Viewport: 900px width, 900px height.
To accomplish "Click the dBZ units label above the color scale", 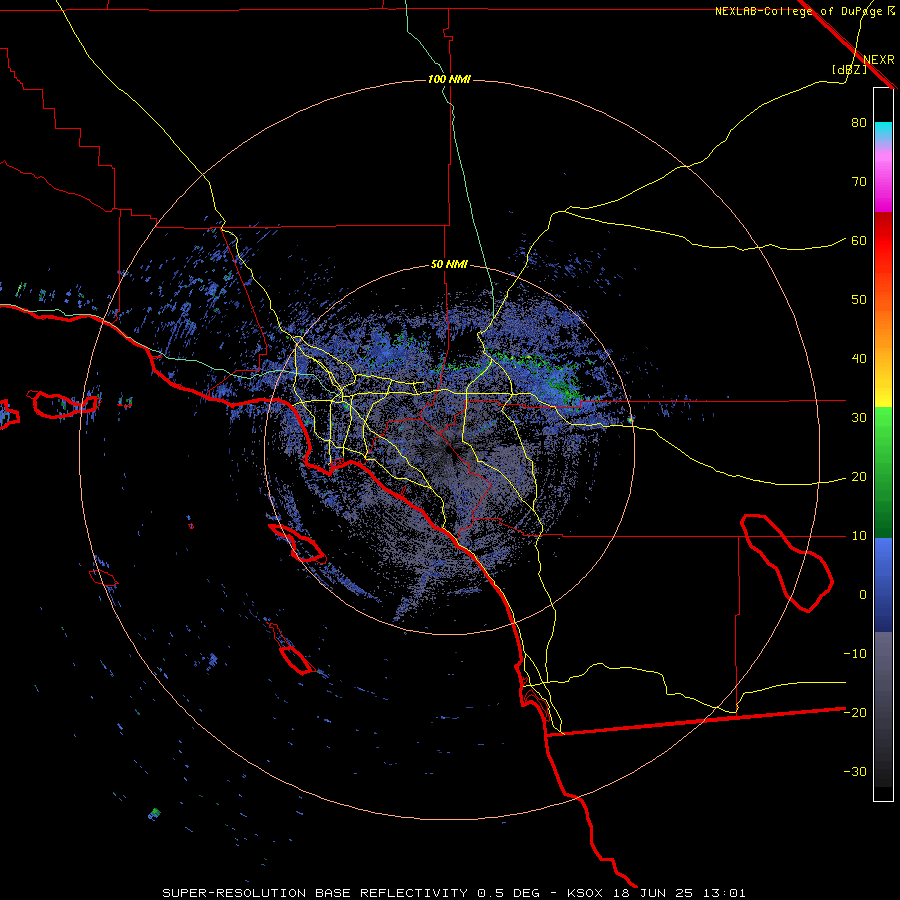I will pos(849,69).
